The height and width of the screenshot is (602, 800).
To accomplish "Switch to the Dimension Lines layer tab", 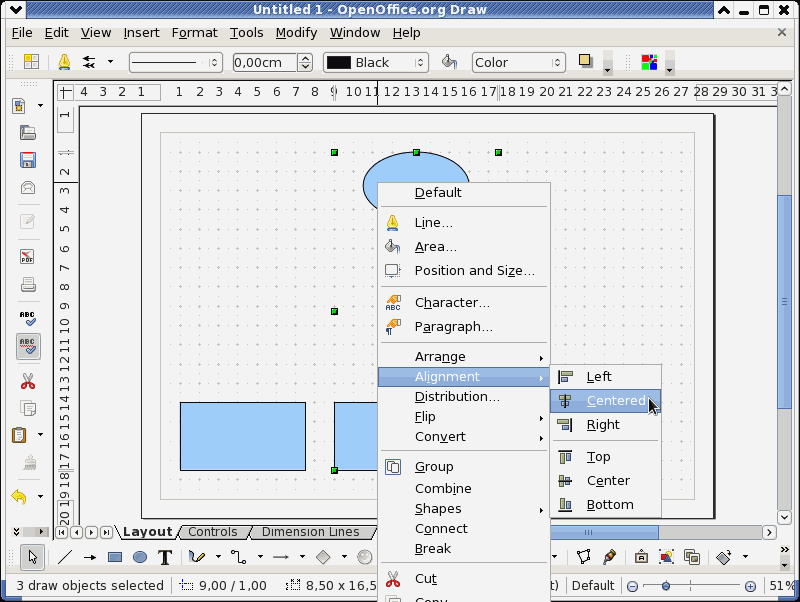I will click(x=310, y=532).
